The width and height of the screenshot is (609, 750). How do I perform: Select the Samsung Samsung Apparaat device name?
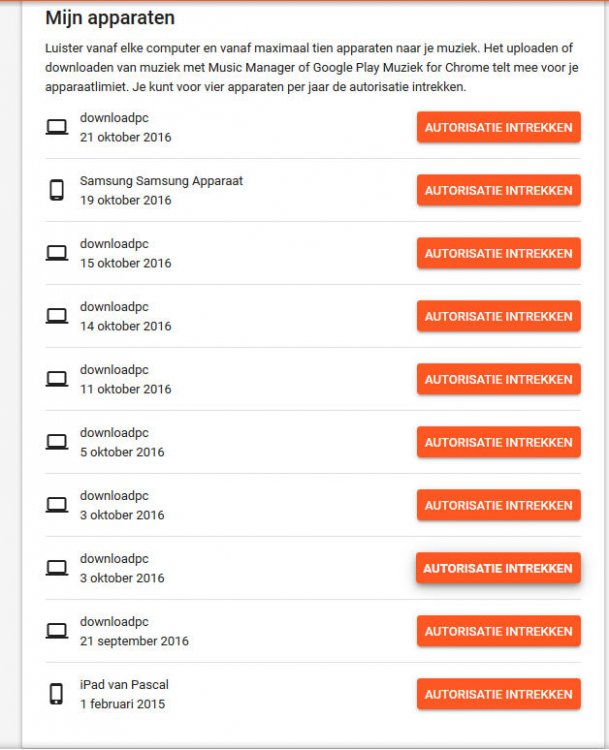point(161,181)
